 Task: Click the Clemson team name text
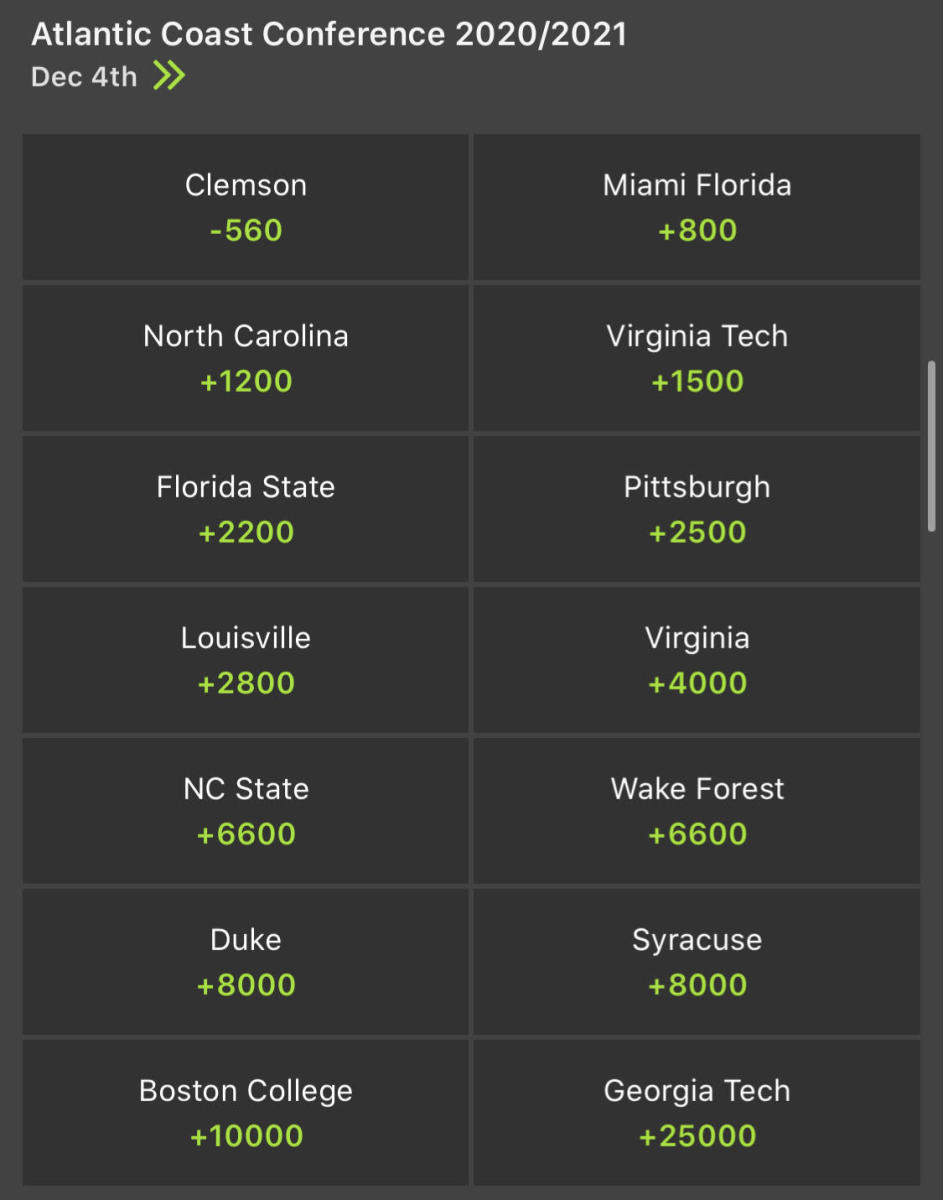[245, 184]
